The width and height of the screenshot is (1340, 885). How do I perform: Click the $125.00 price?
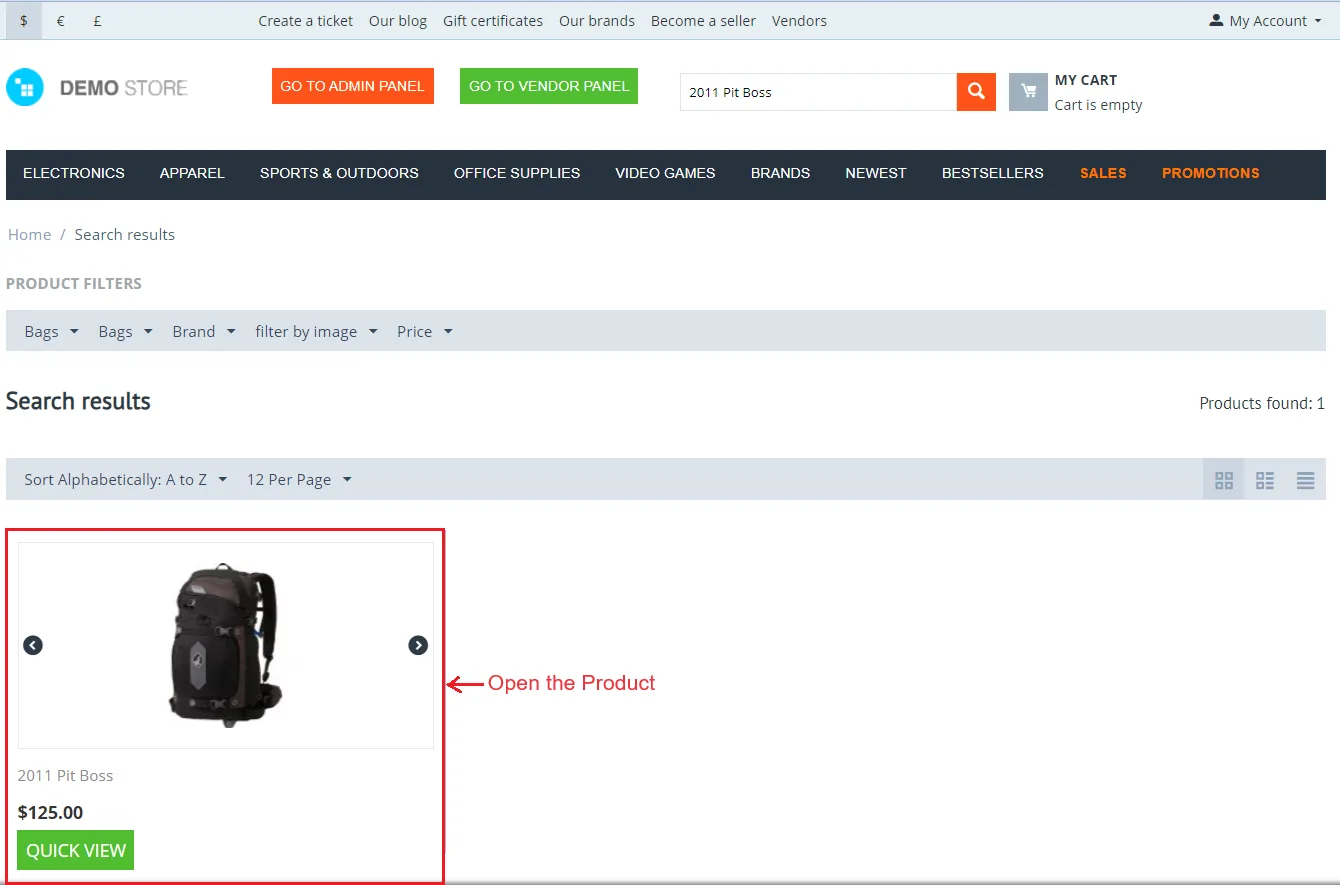(x=50, y=812)
